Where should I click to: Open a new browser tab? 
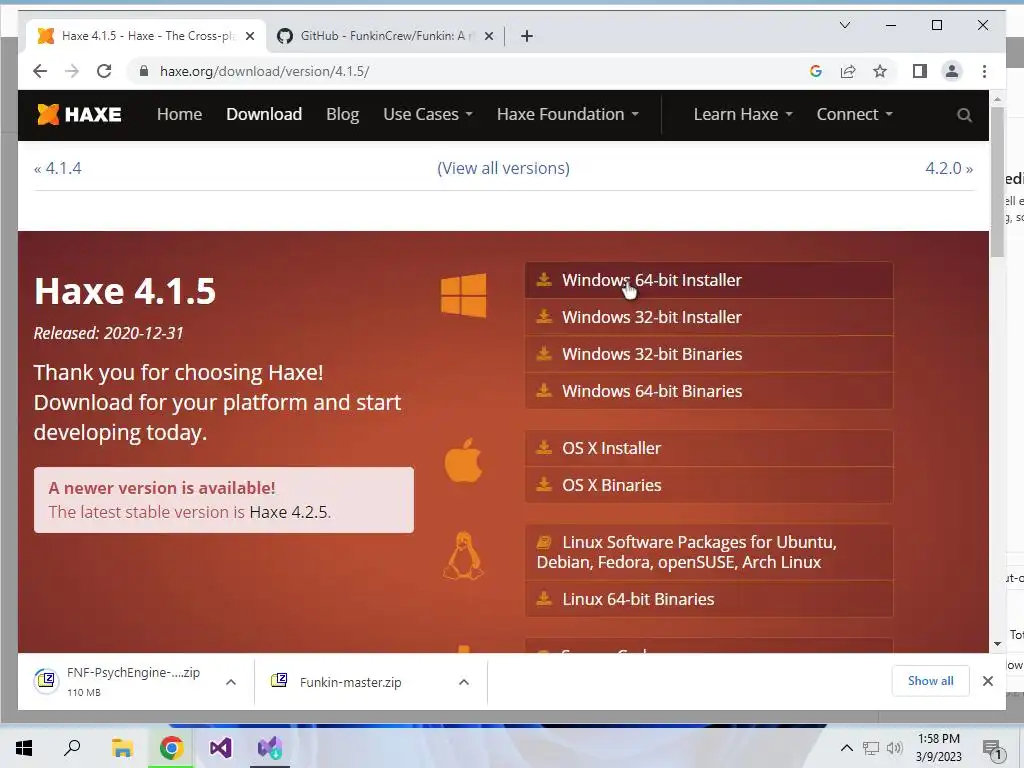(527, 36)
